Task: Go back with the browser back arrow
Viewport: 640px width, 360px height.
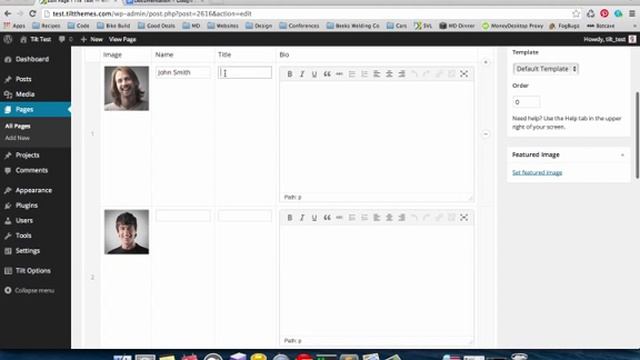Action: (8, 13)
